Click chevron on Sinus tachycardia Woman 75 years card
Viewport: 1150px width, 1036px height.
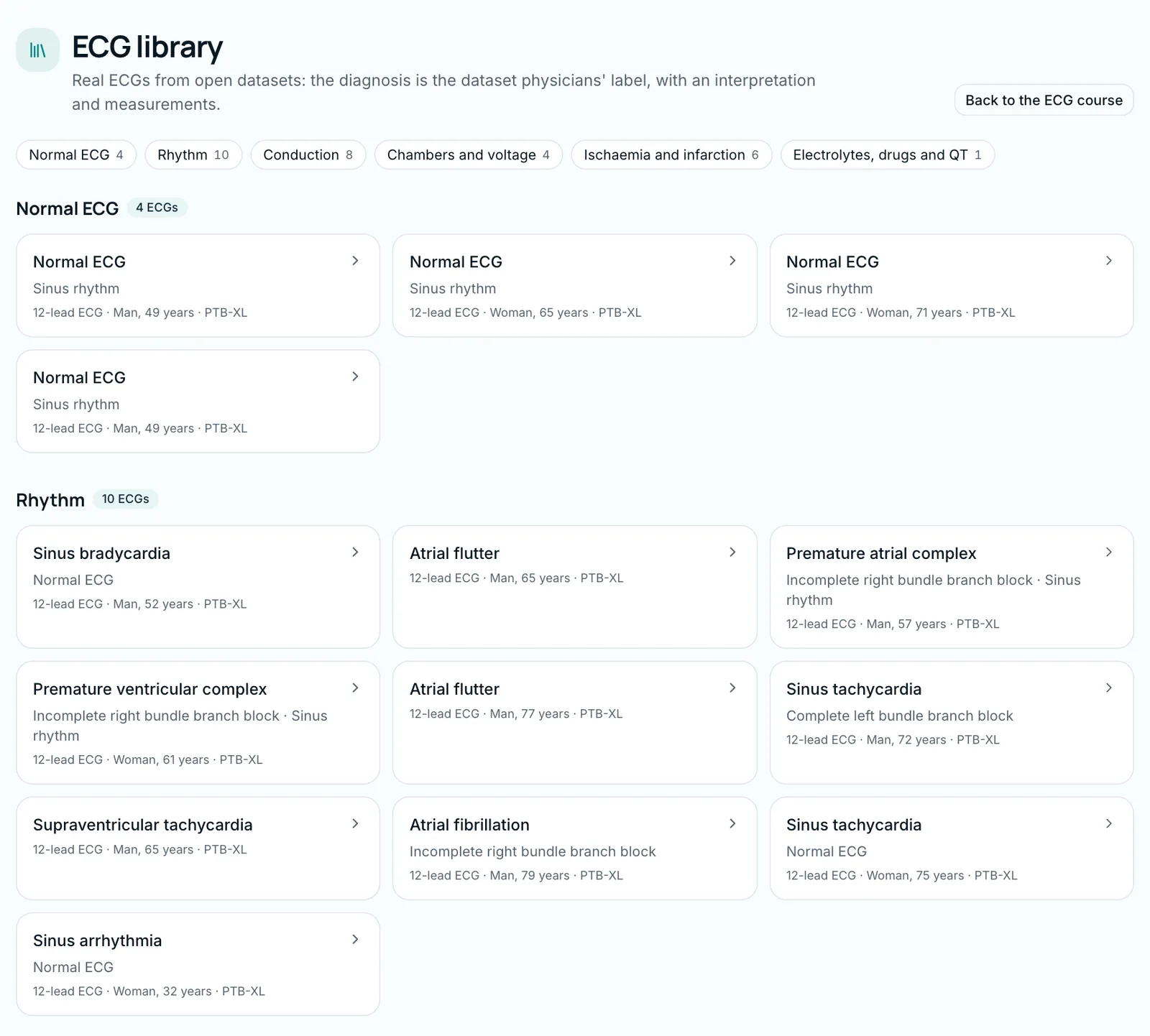click(1109, 824)
